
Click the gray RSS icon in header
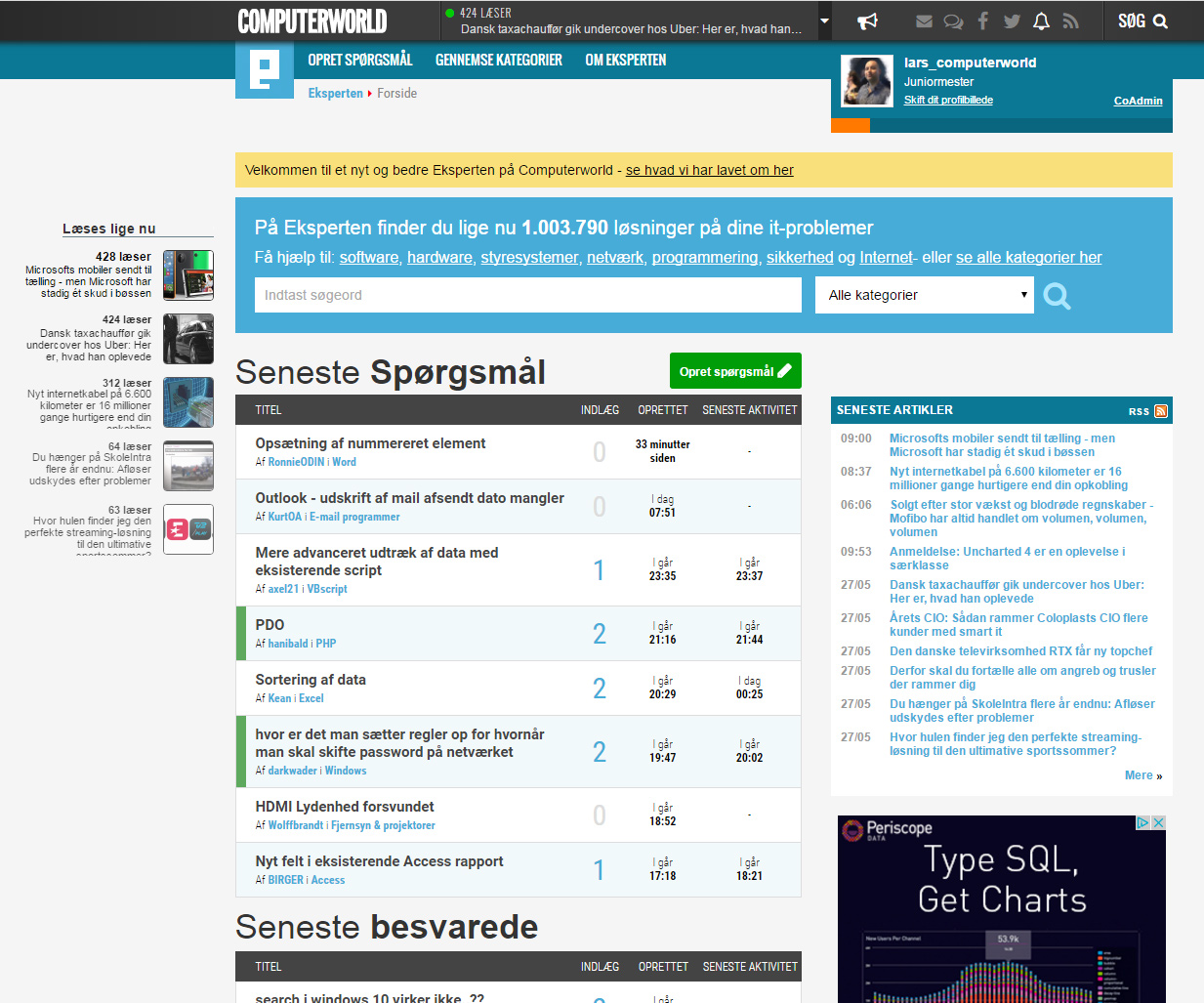[1071, 21]
